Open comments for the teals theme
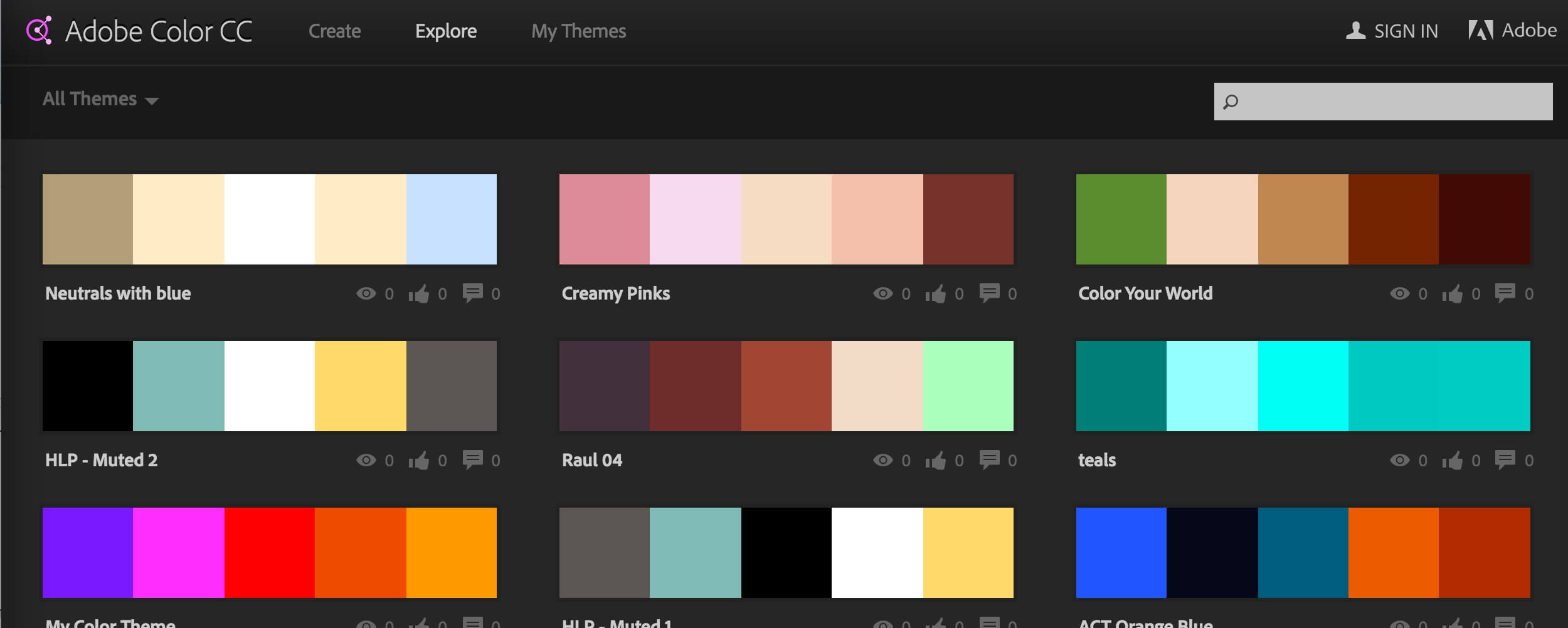Viewport: 1568px width, 628px height. 1505,459
